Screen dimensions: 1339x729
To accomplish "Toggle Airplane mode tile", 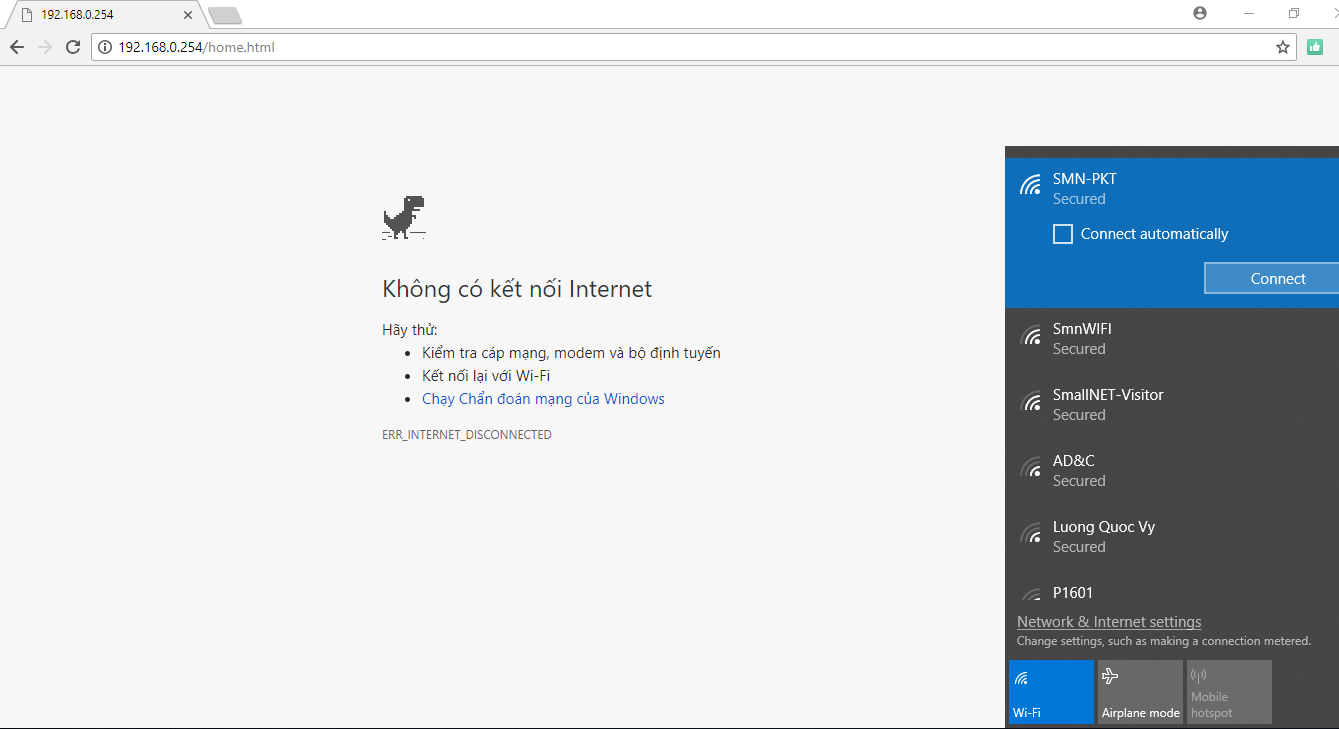I will point(1140,691).
